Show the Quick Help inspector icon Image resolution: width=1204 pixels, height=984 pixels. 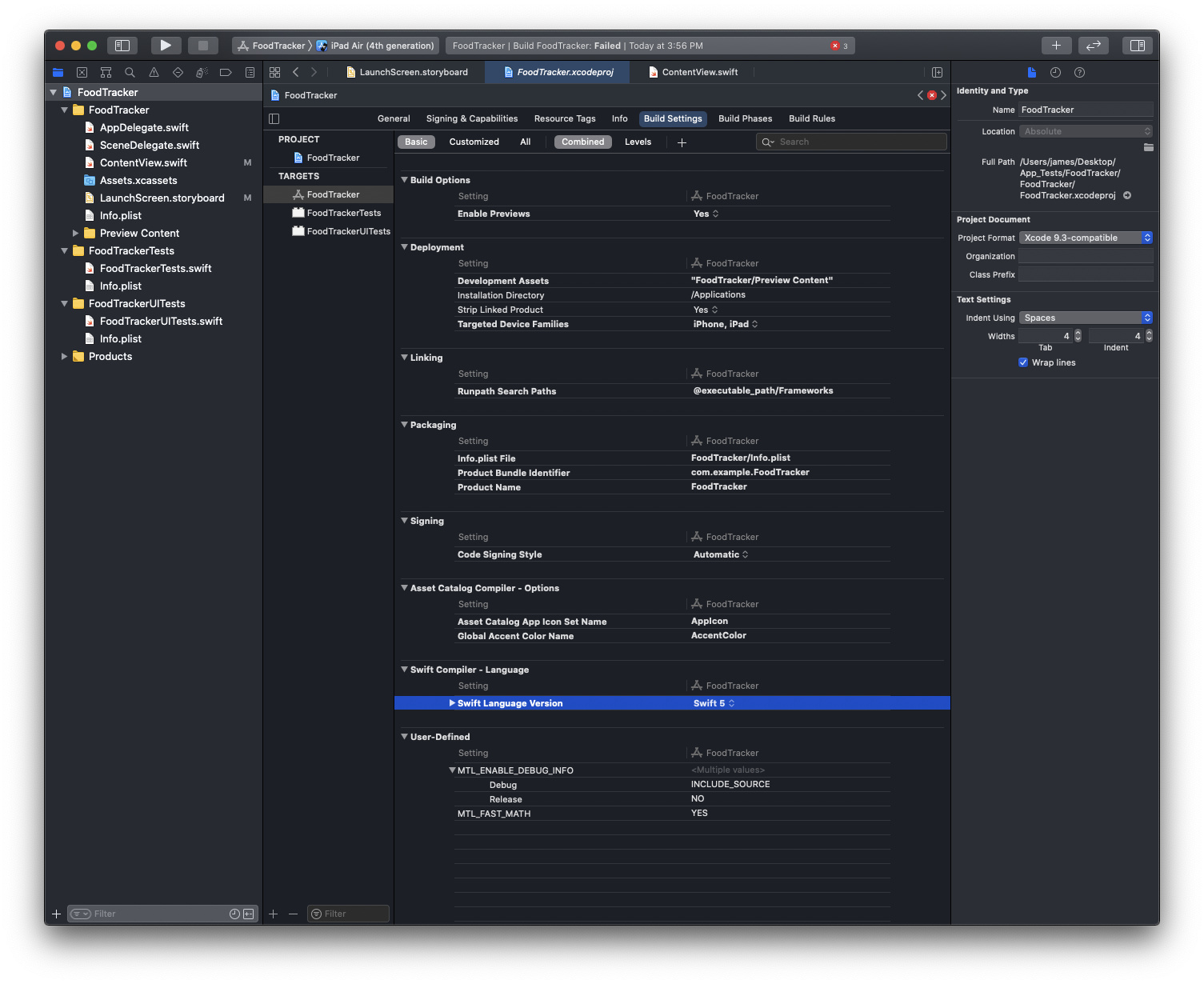coord(1079,72)
